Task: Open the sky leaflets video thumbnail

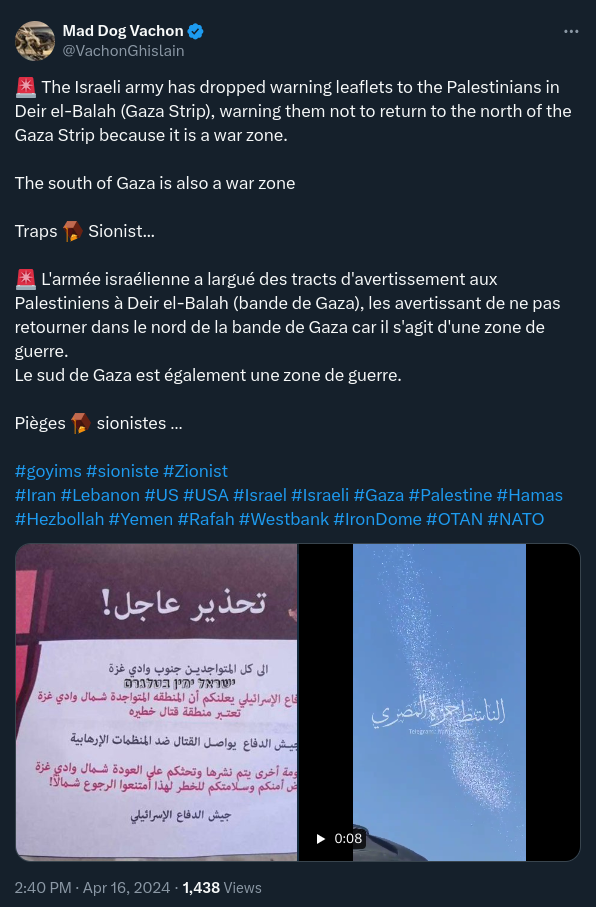Action: pos(439,702)
